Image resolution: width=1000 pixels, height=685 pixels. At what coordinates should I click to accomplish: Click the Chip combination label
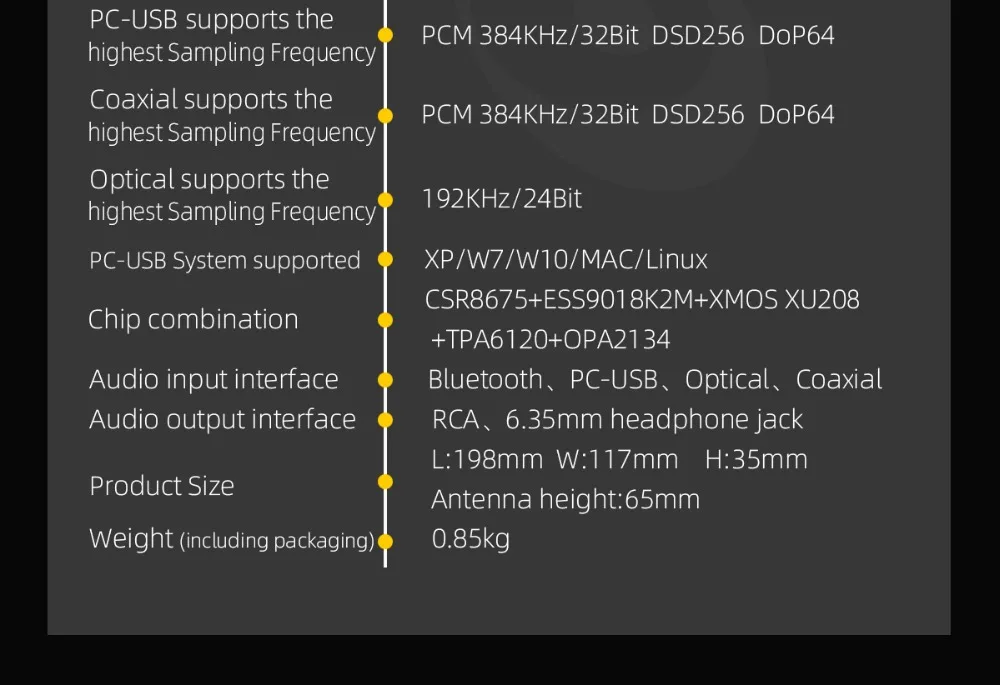click(193, 320)
